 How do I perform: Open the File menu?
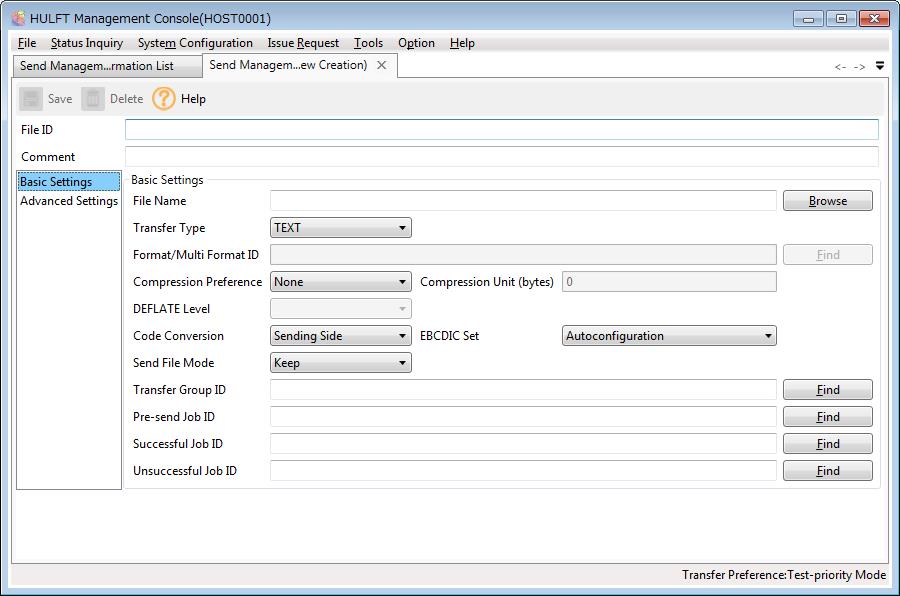coord(27,43)
